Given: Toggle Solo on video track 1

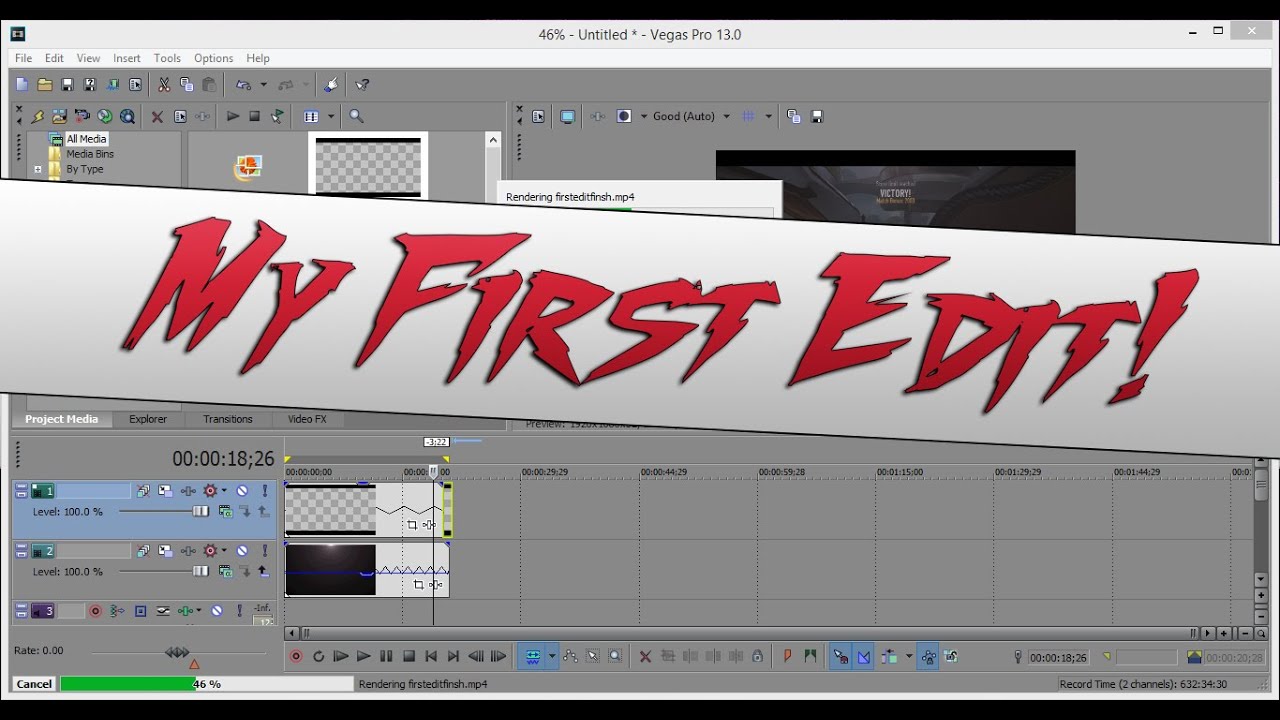Looking at the screenshot, I should pos(265,491).
